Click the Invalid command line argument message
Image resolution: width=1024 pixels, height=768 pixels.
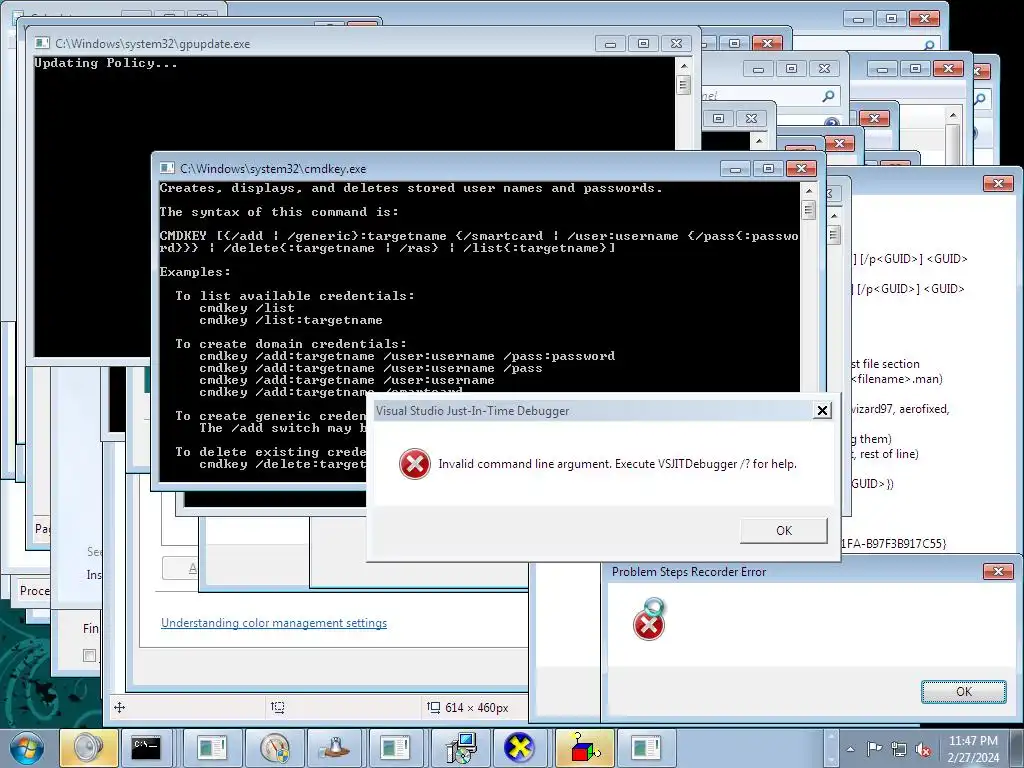point(617,464)
